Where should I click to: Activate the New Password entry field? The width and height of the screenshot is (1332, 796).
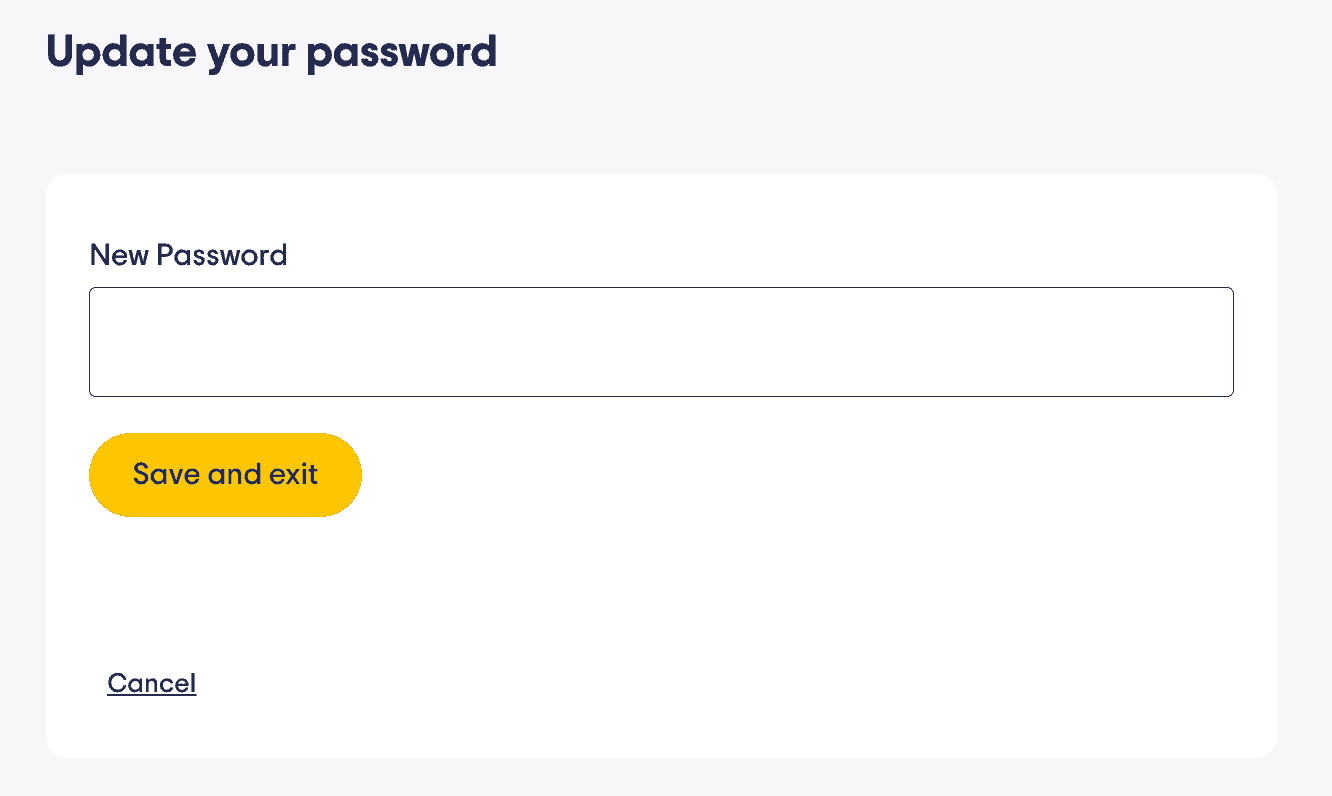pyautogui.click(x=661, y=342)
